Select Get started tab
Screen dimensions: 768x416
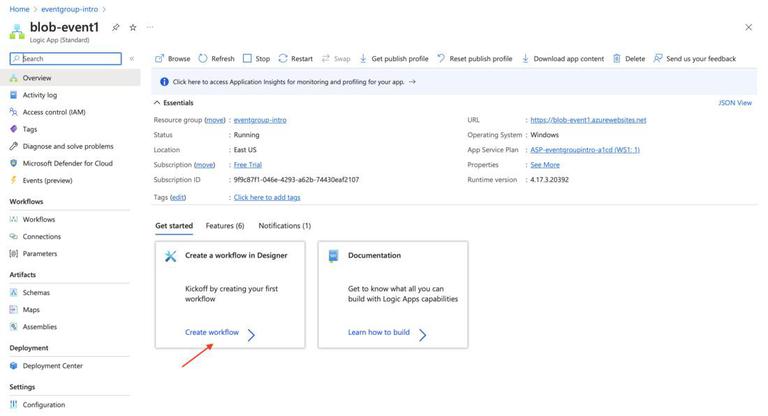pos(174,226)
